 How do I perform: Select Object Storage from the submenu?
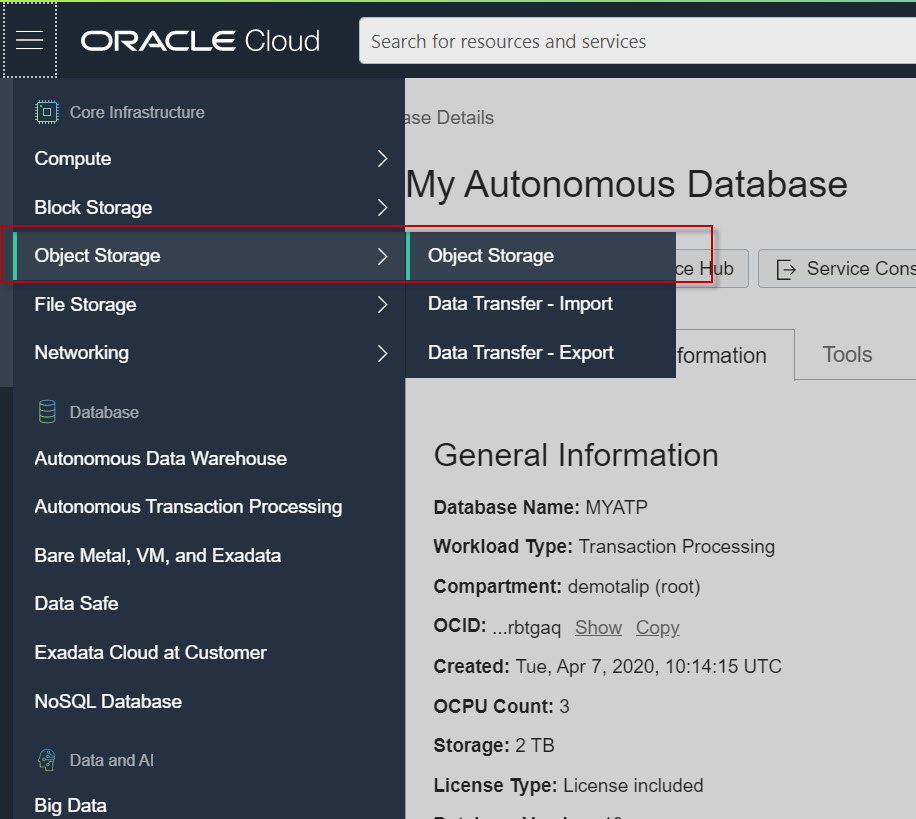pyautogui.click(x=491, y=255)
